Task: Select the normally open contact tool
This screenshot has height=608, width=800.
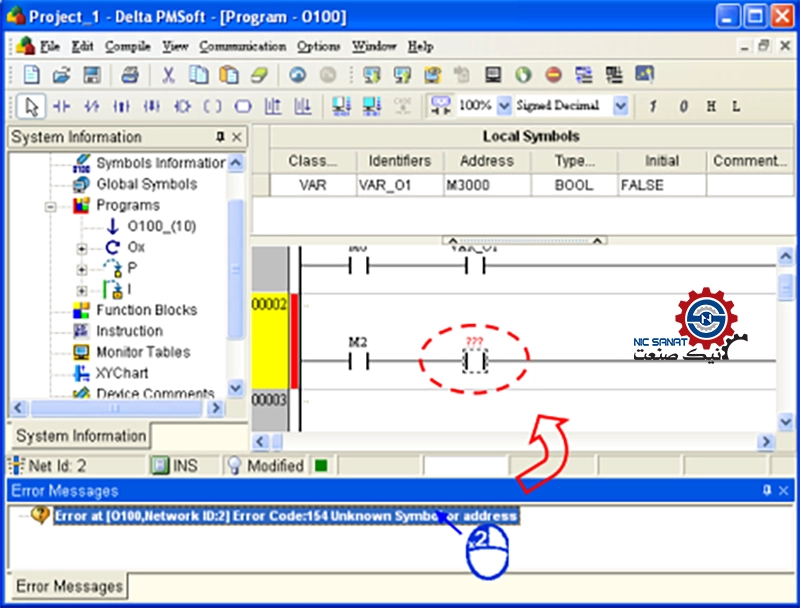Action: click(x=61, y=106)
